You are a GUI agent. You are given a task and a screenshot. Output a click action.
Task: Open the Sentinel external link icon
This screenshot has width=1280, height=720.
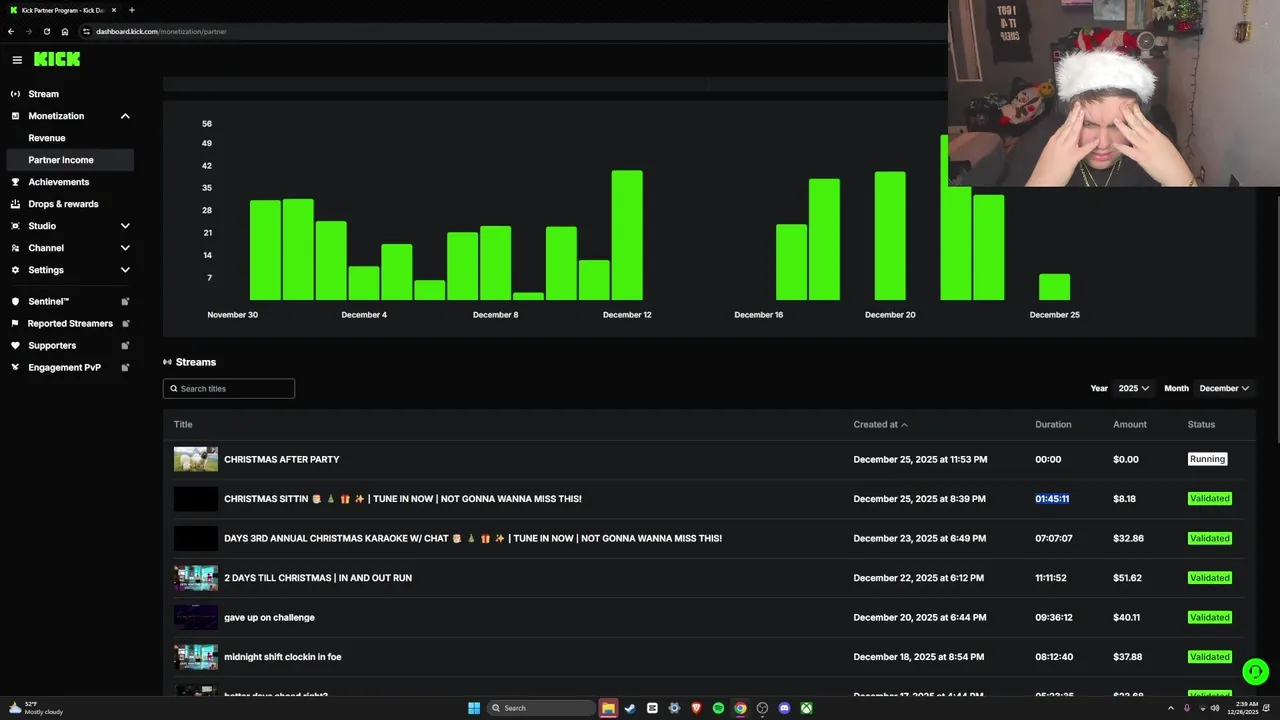click(125, 301)
